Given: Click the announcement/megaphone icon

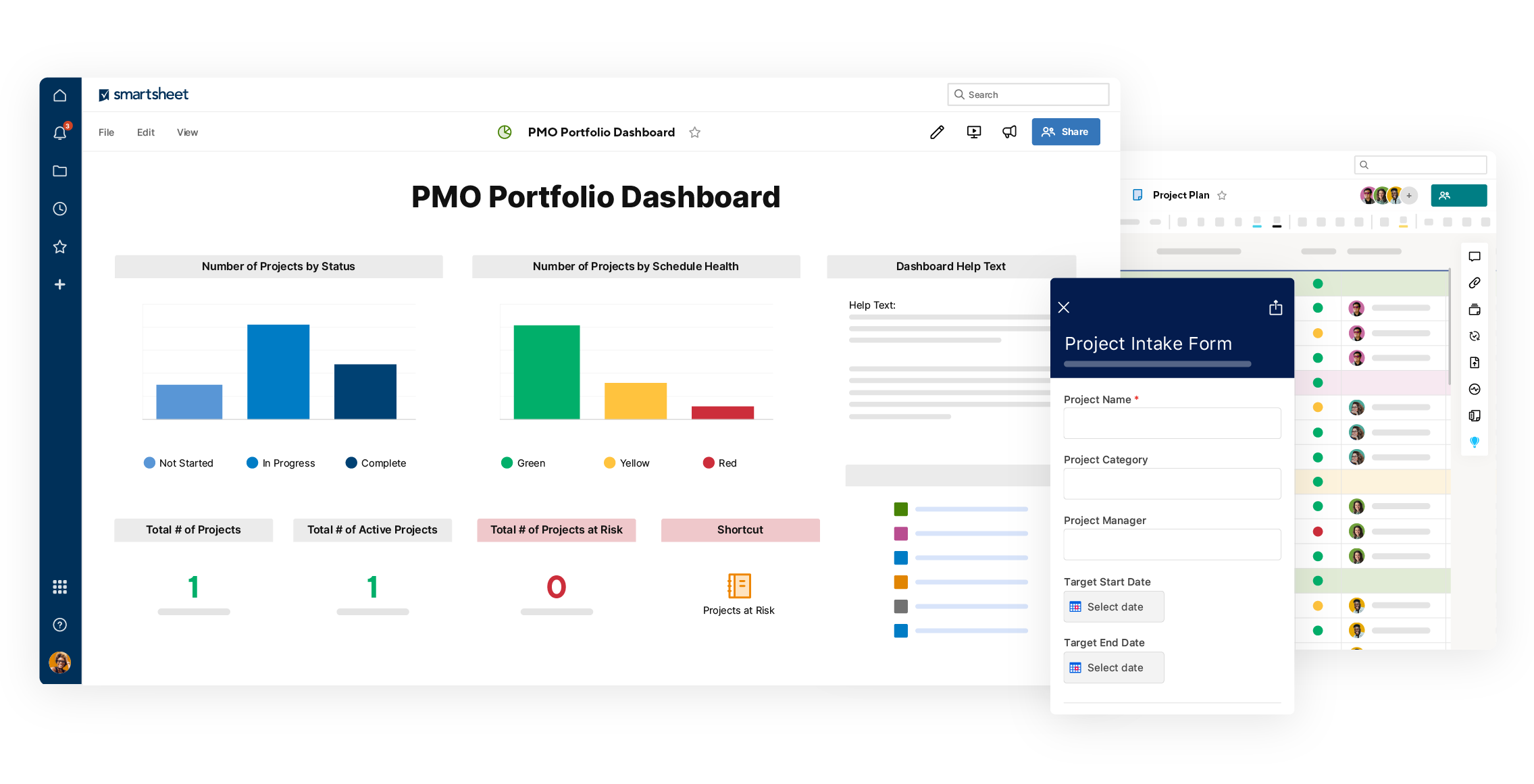Looking at the screenshot, I should click(x=1010, y=132).
